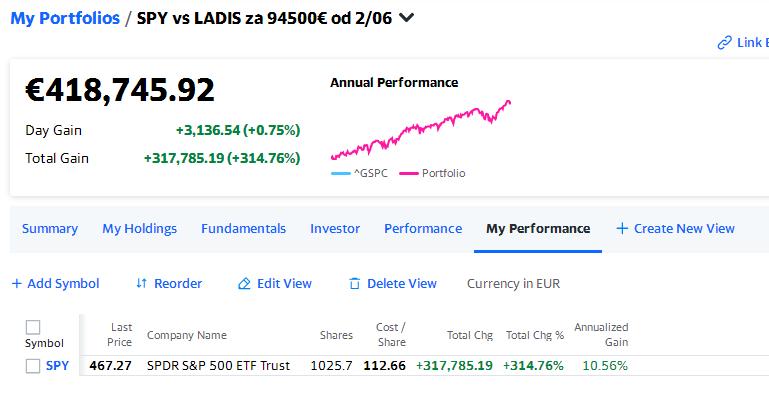Click the Delete View trash icon
Screen dimensions: 769x403
click(354, 283)
